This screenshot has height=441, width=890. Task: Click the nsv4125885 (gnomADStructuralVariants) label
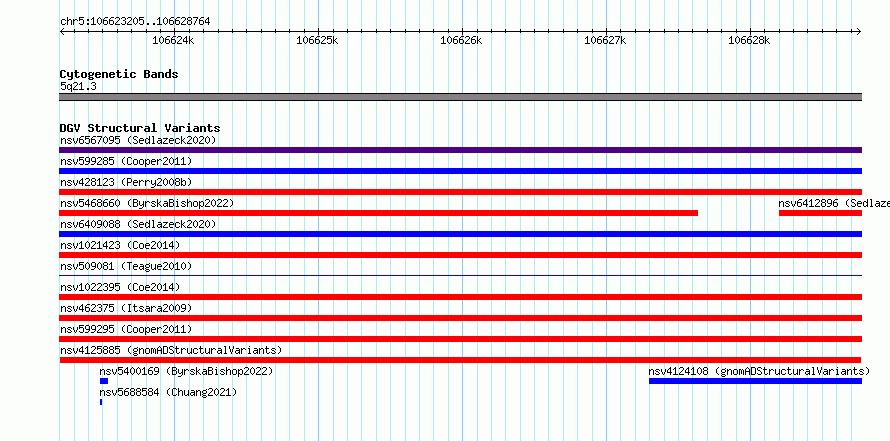171,350
